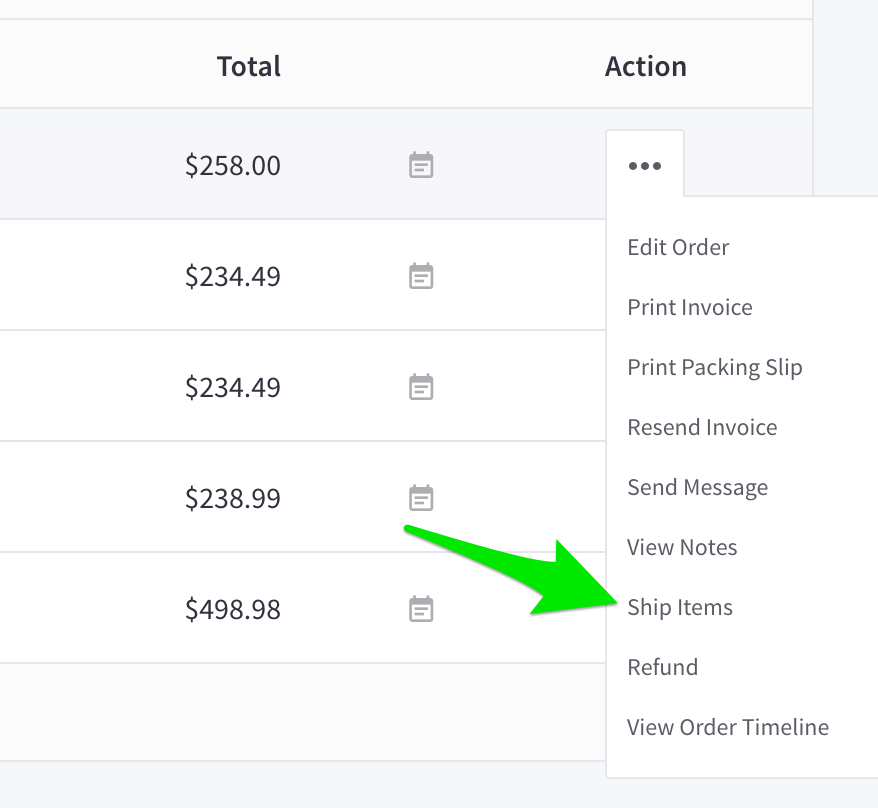878x808 pixels.
Task: Click calendar icon beside the $258.00 total
Action: (x=421, y=165)
